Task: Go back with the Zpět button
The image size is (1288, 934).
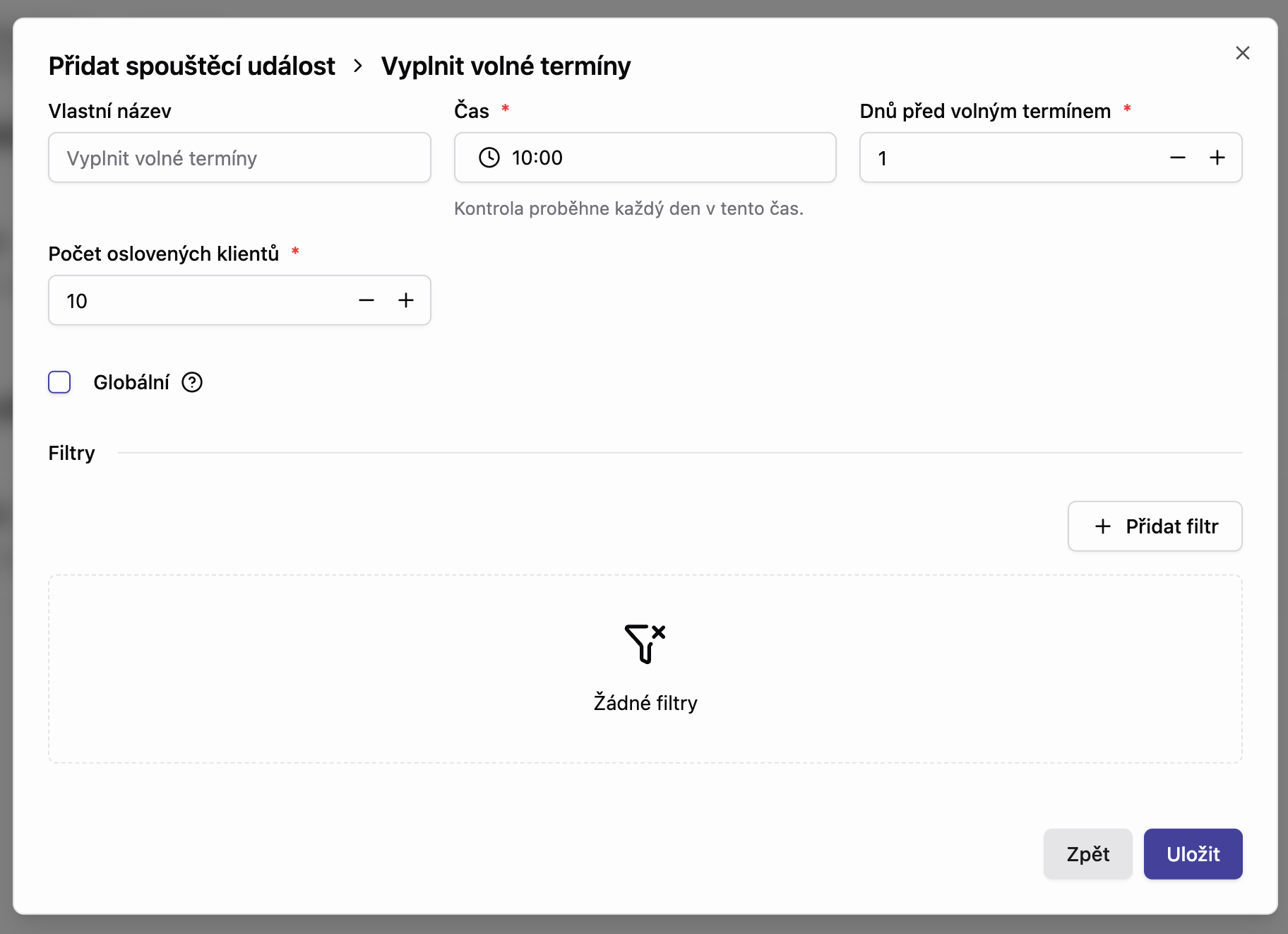Action: click(1087, 854)
